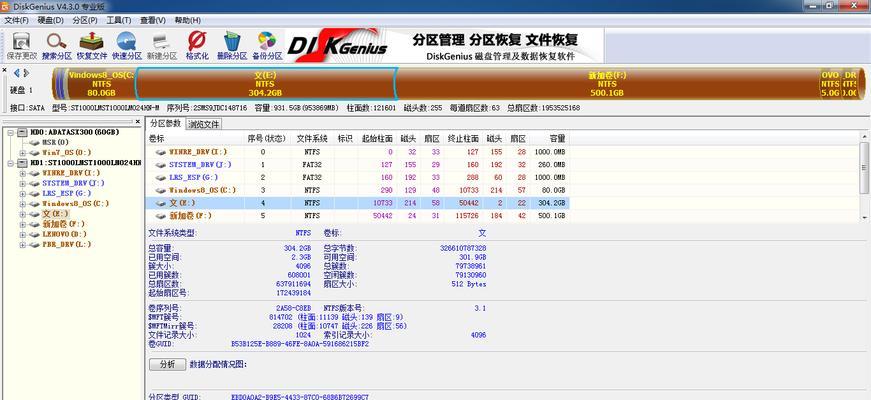The image size is (871, 400).
Task: Collapse the HD0 ADATASX300 disk node
Action: click(11, 132)
